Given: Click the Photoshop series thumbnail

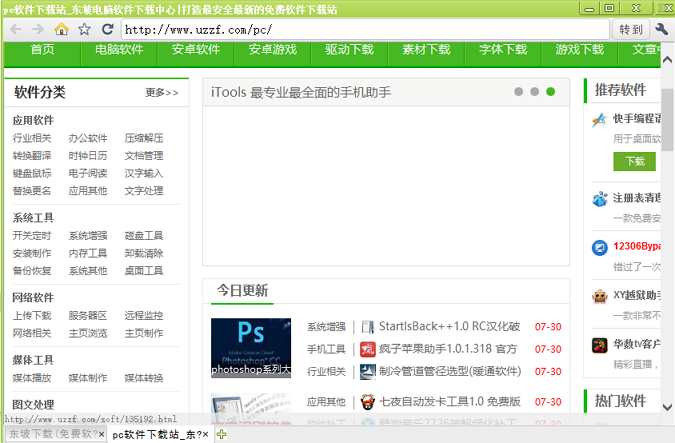Looking at the screenshot, I should [251, 348].
